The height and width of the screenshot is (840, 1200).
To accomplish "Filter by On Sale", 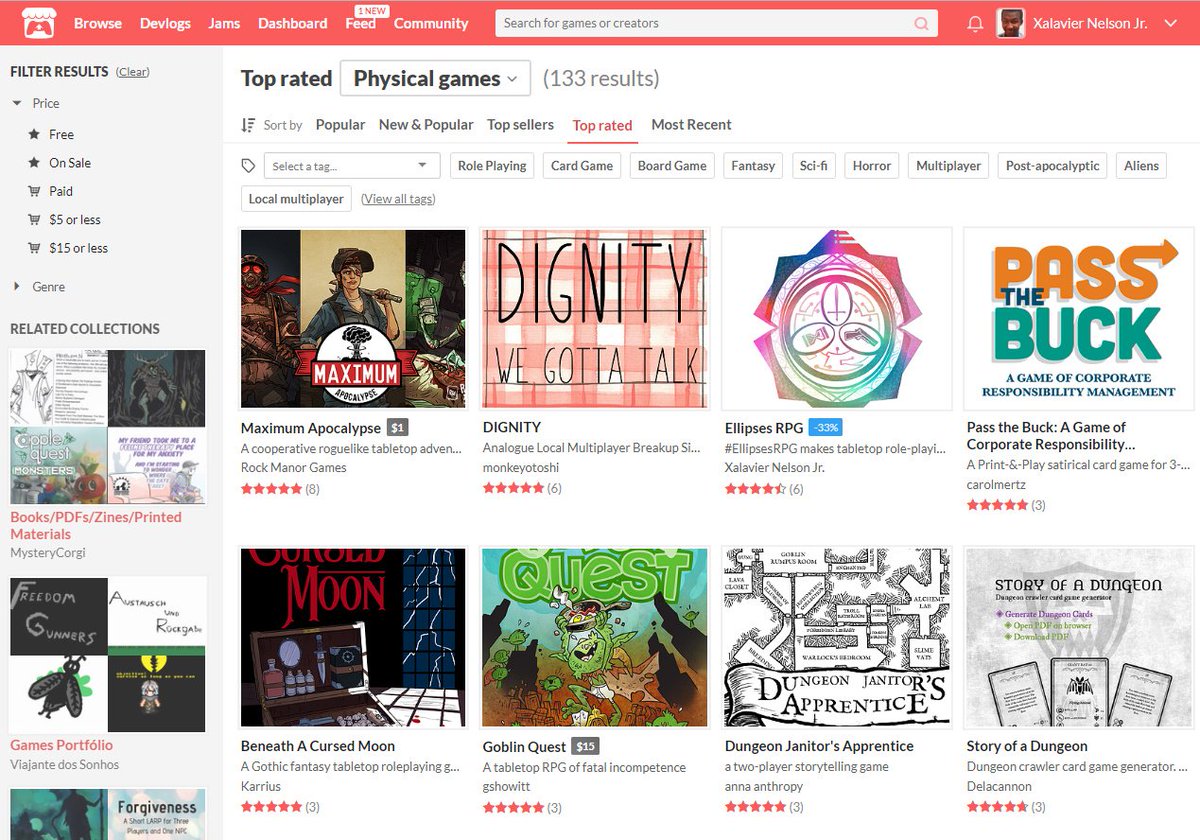I will [x=70, y=162].
